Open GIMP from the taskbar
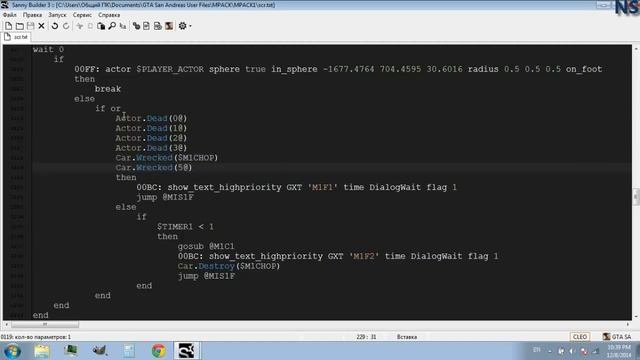 (x=100, y=351)
